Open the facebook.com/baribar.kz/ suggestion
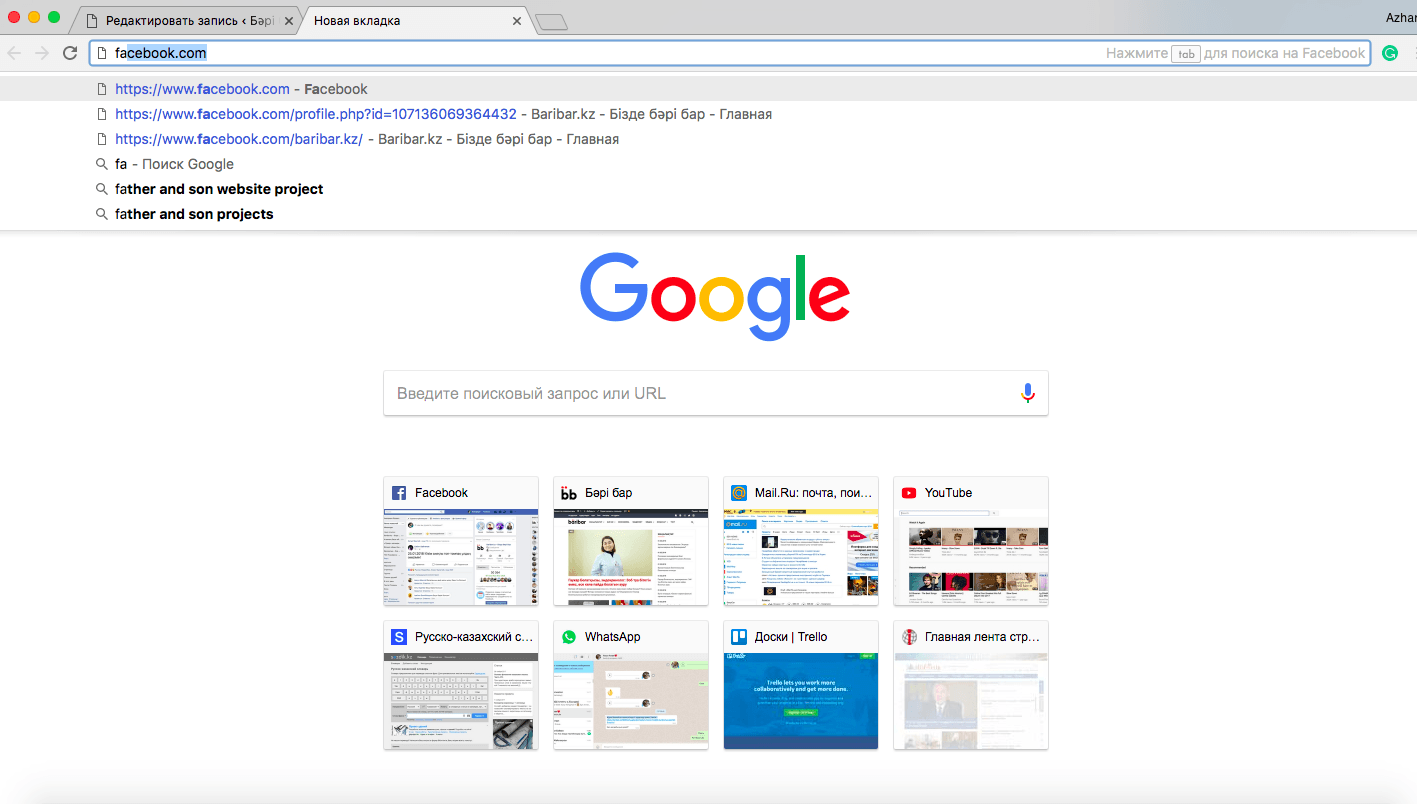This screenshot has width=1417, height=804. [708, 139]
